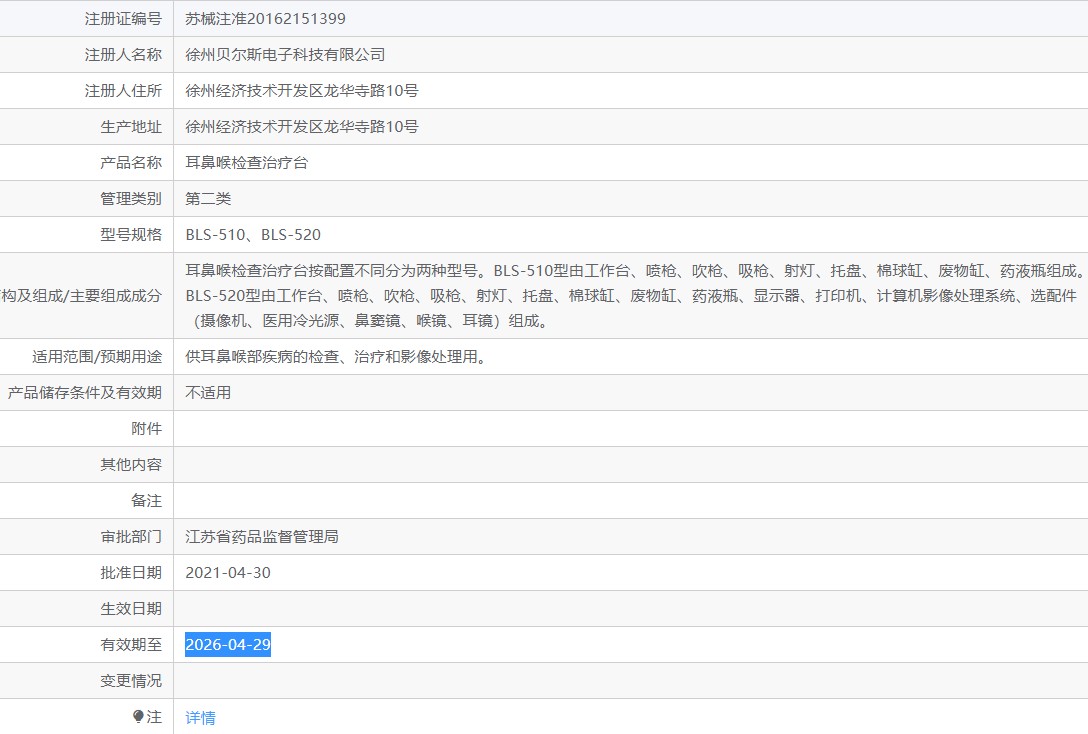Select product name 耳鼻喉检查治疗台
The width and height of the screenshot is (1088, 734).
246,163
